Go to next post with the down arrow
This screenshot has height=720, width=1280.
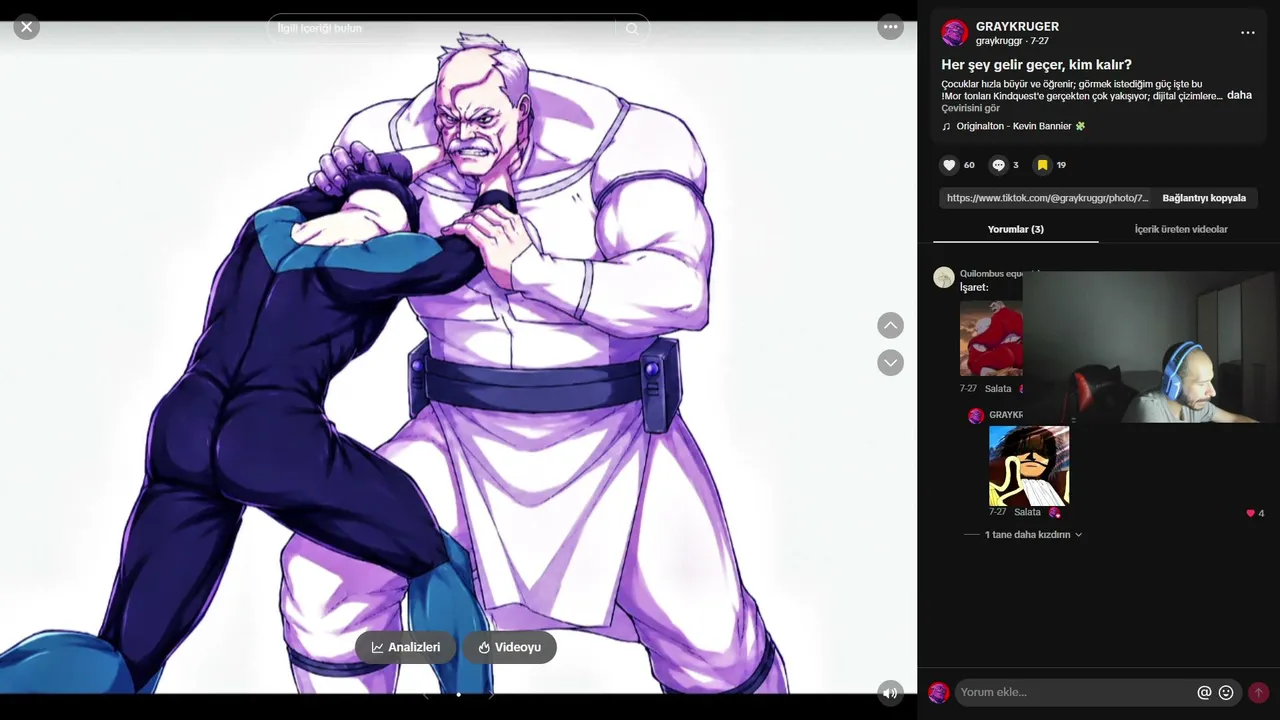click(x=890, y=362)
